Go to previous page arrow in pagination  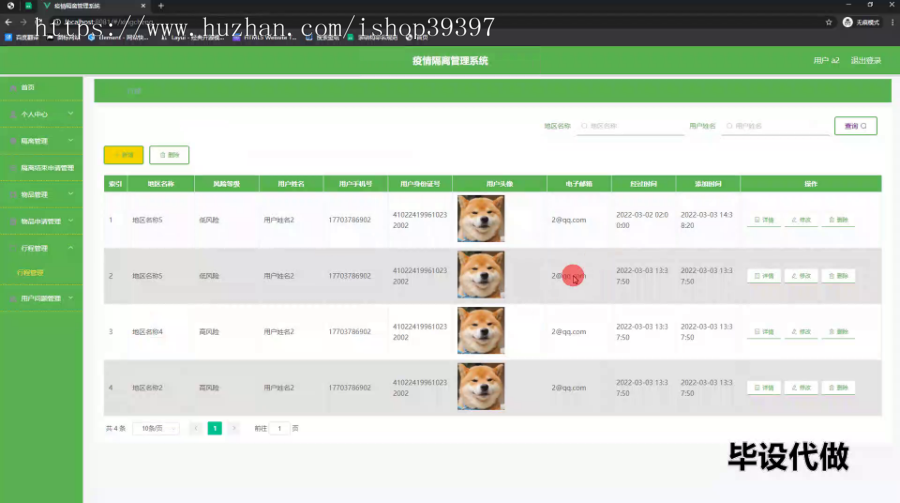pyautogui.click(x=196, y=428)
